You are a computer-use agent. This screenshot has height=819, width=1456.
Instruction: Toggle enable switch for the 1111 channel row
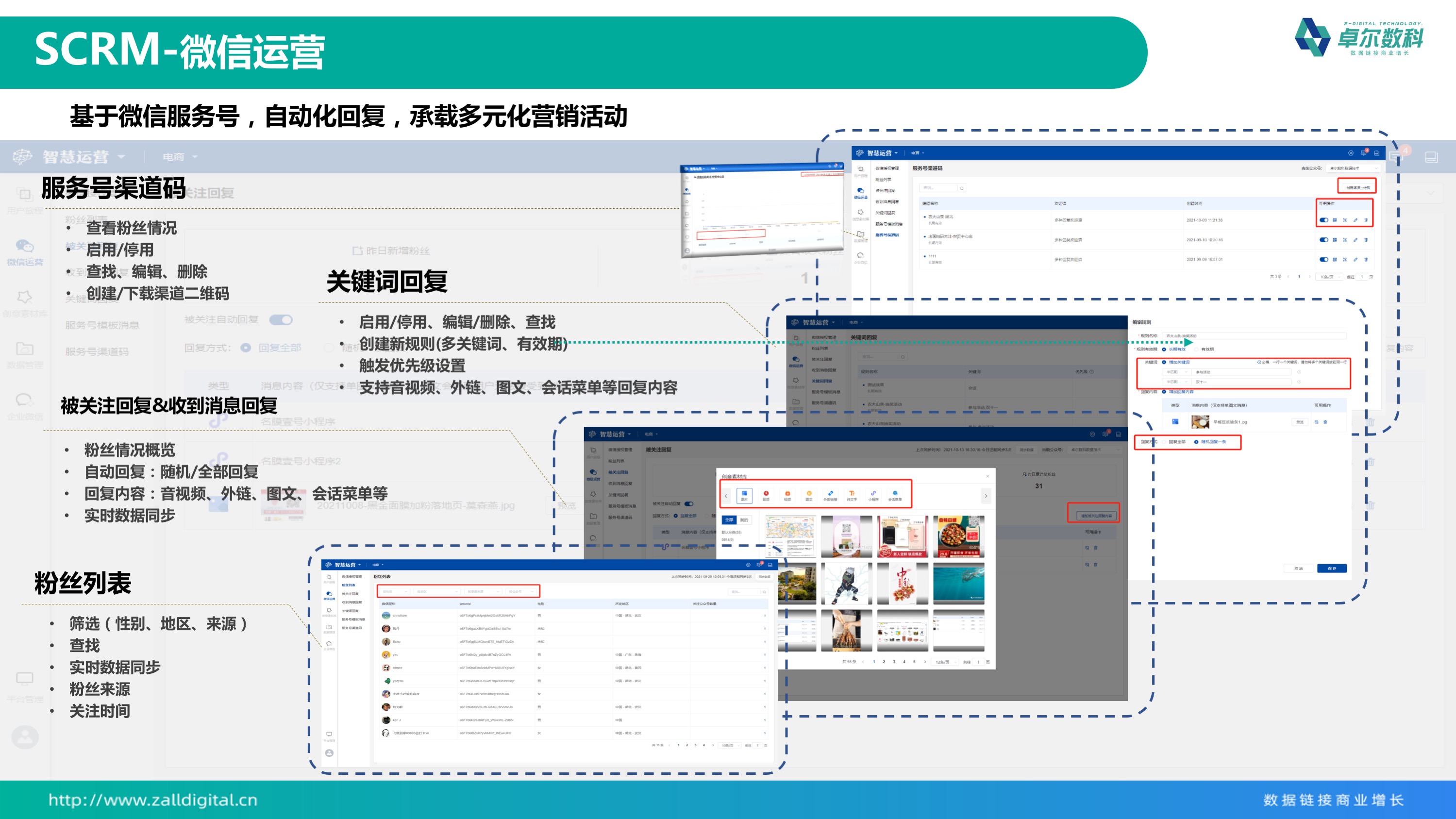pos(1324,259)
